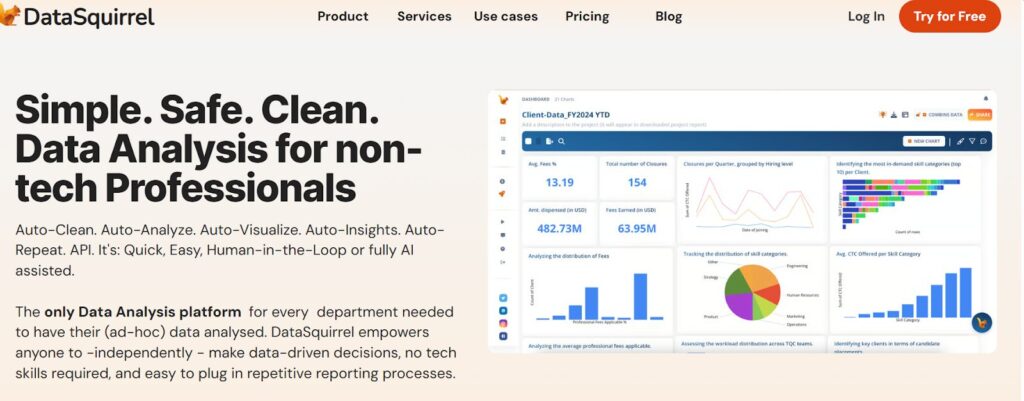Click the orange rocket icon in sidebar
The width and height of the screenshot is (1024, 401).
502,194
